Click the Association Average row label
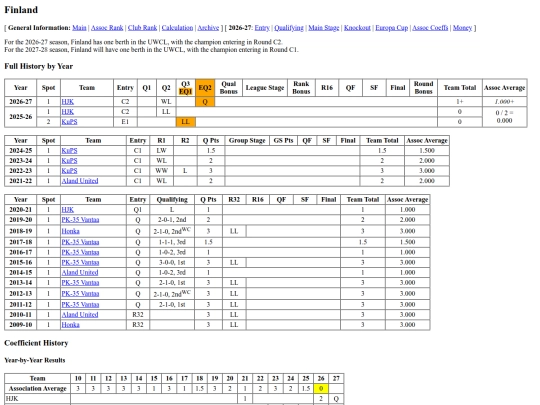The width and height of the screenshot is (540, 405). [x=38, y=388]
